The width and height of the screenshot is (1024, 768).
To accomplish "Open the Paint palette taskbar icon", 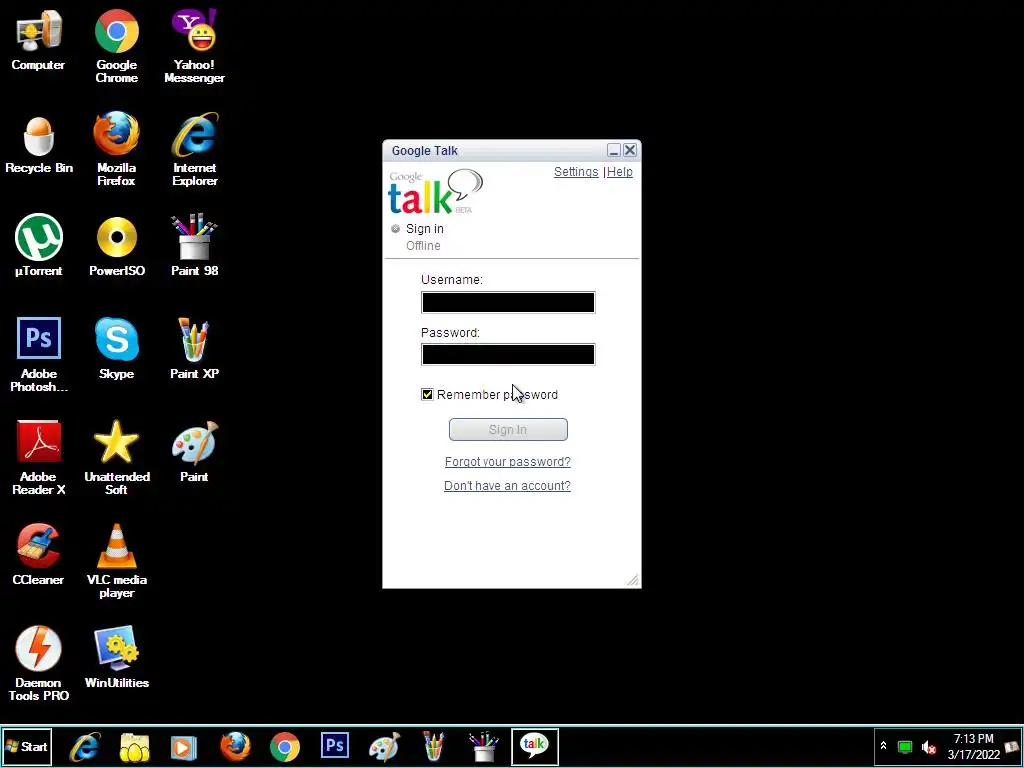I will tap(384, 746).
